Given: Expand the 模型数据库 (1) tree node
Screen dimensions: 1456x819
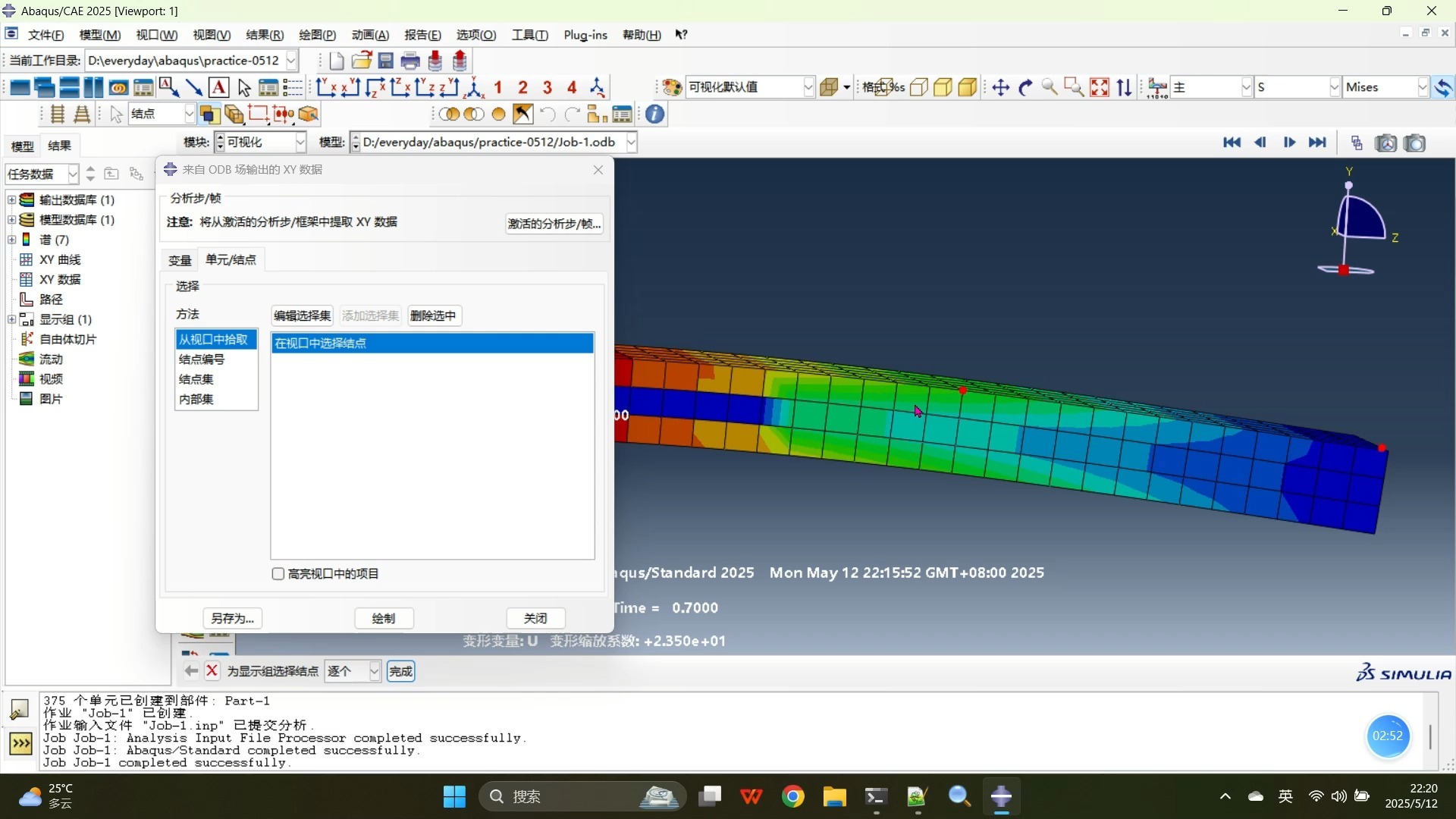Looking at the screenshot, I should tap(11, 220).
